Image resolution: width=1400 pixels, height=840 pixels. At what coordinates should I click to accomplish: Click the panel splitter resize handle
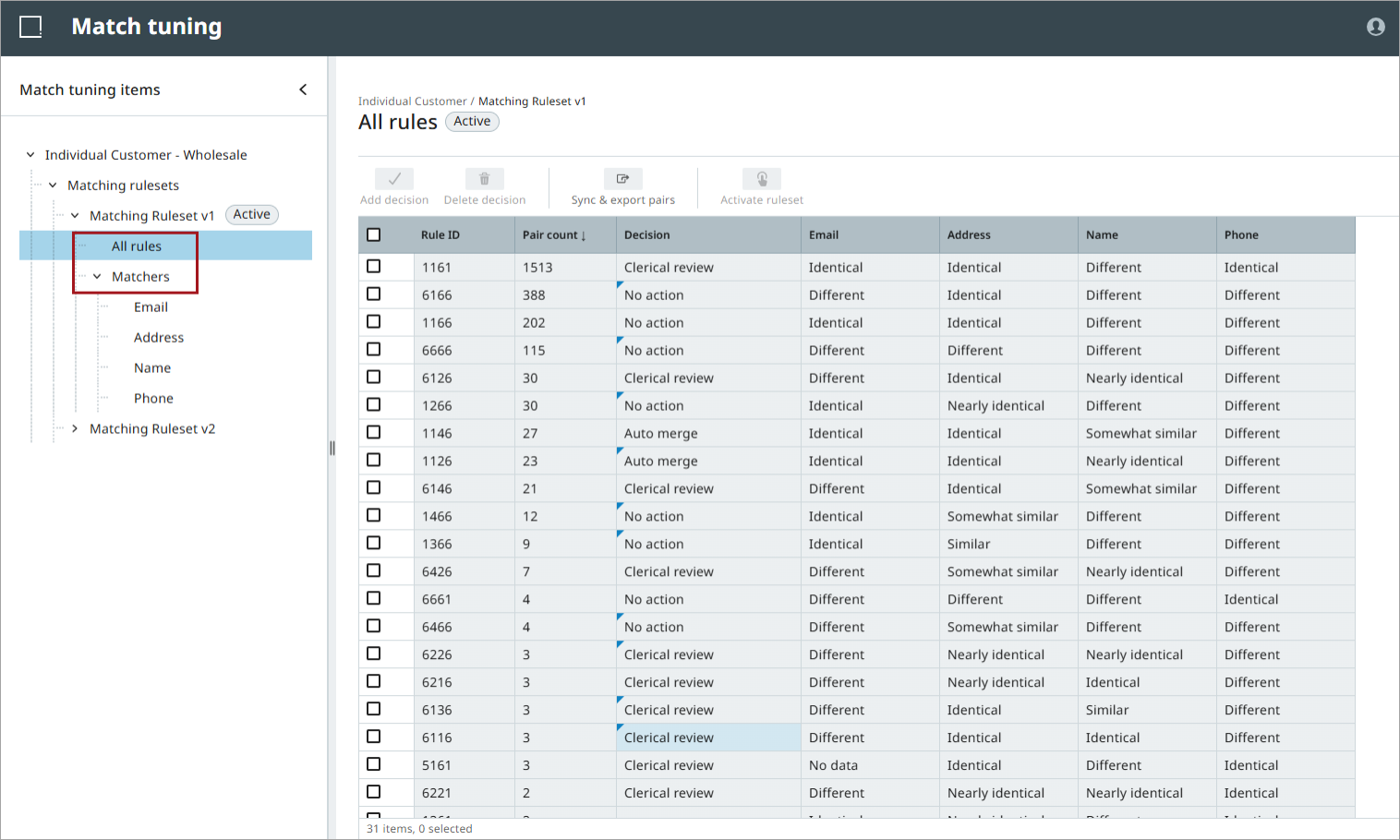332,449
